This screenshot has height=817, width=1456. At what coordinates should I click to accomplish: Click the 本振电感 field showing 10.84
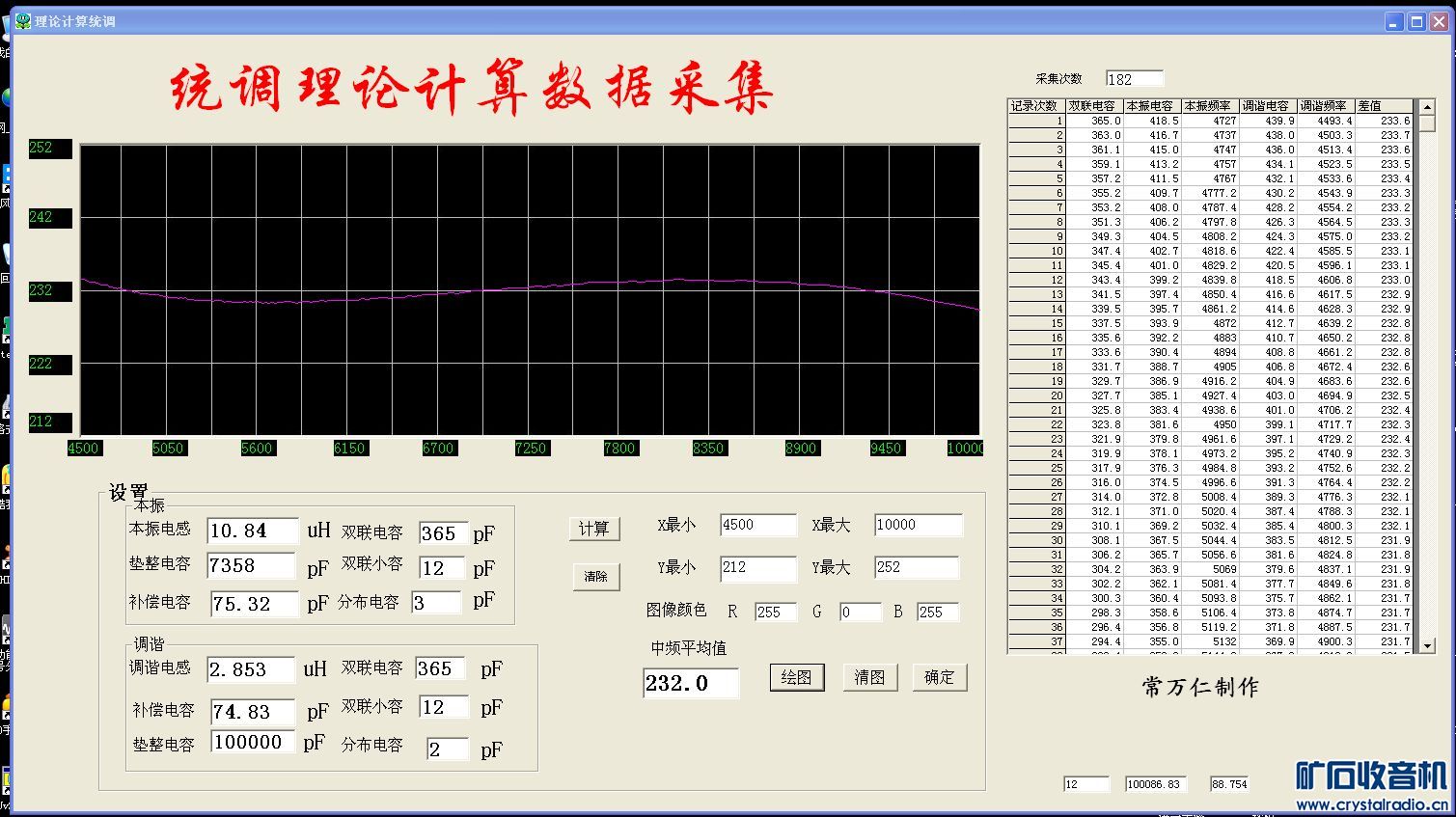[253, 531]
